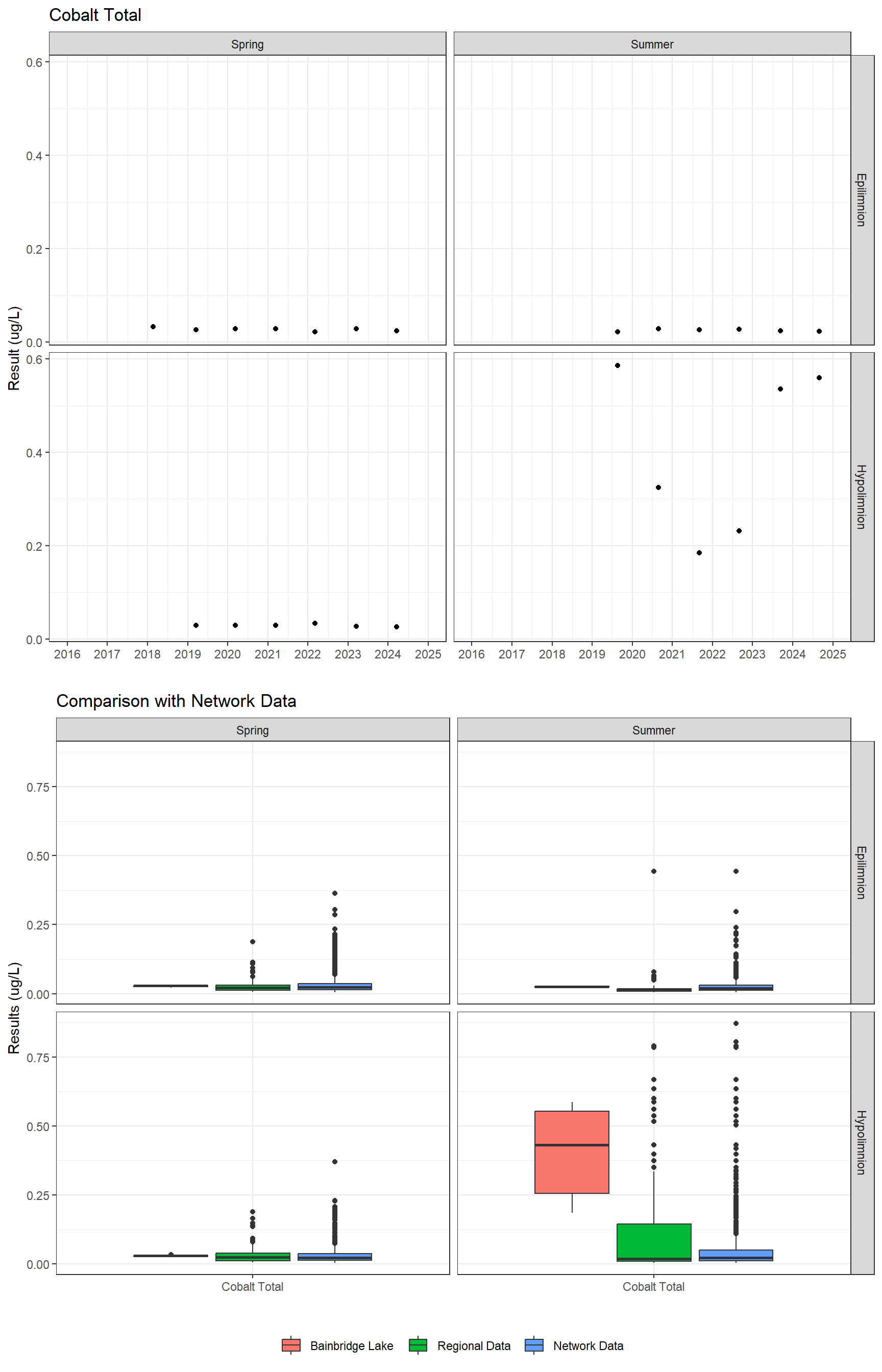Click the highest Network Data outlier in Summer Hypolimnion
The height and width of the screenshot is (1372, 882).
point(736,1023)
